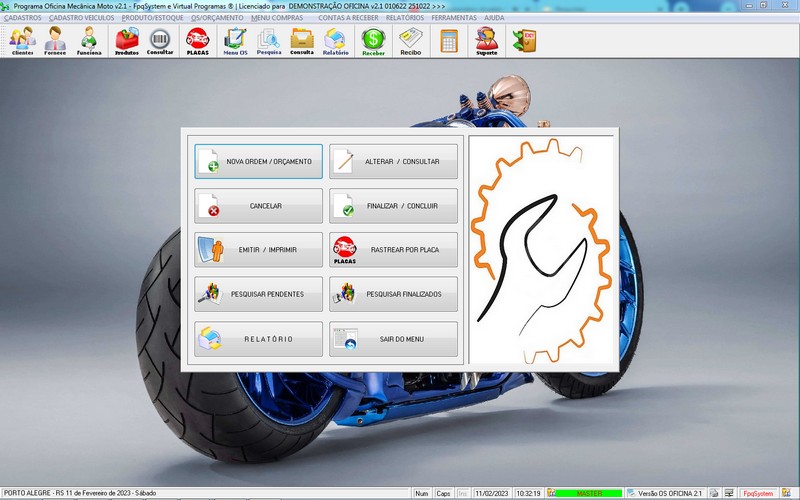Image resolution: width=800 pixels, height=500 pixels.
Task: Click the ALTERAR / CONSULTAR button
Action: [x=393, y=161]
